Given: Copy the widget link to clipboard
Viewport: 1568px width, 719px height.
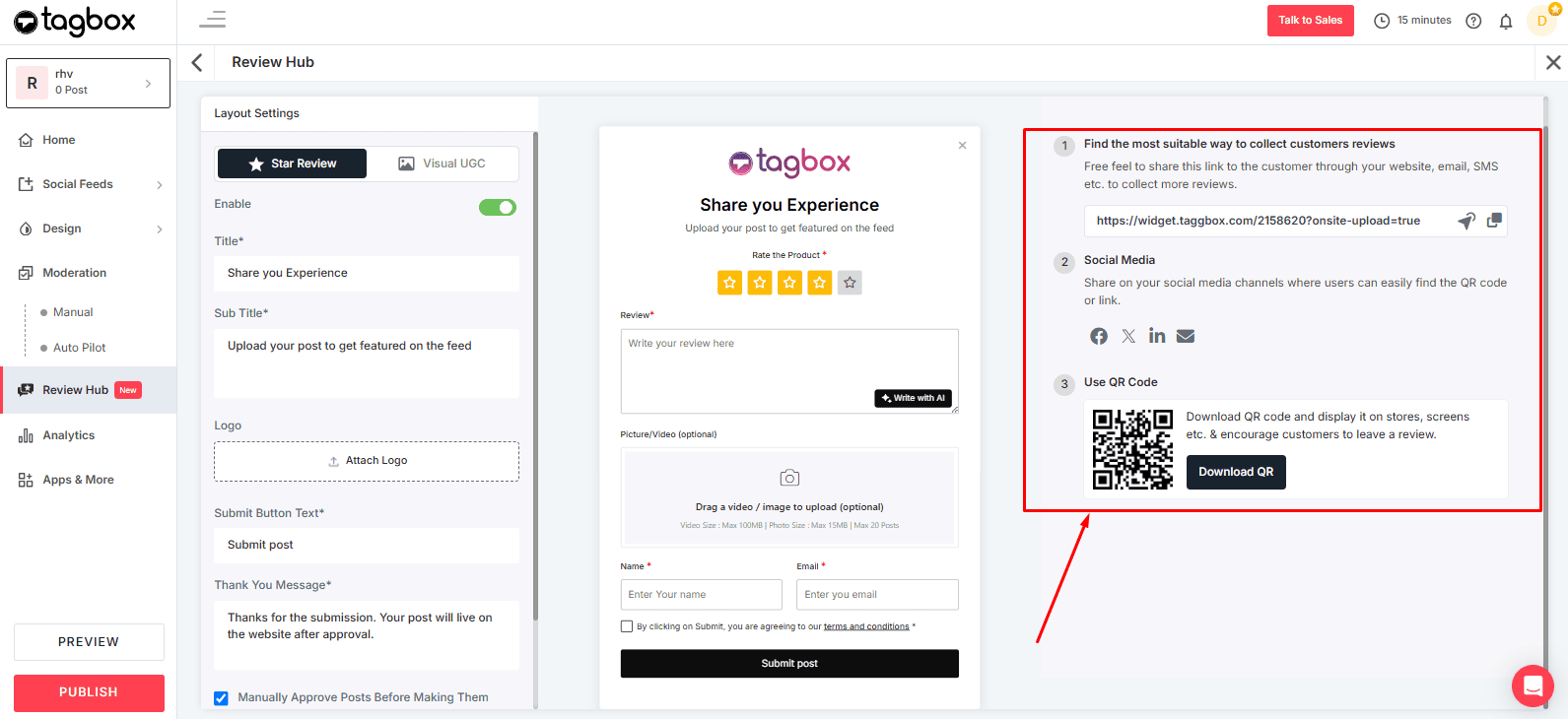Looking at the screenshot, I should pyautogui.click(x=1494, y=221).
